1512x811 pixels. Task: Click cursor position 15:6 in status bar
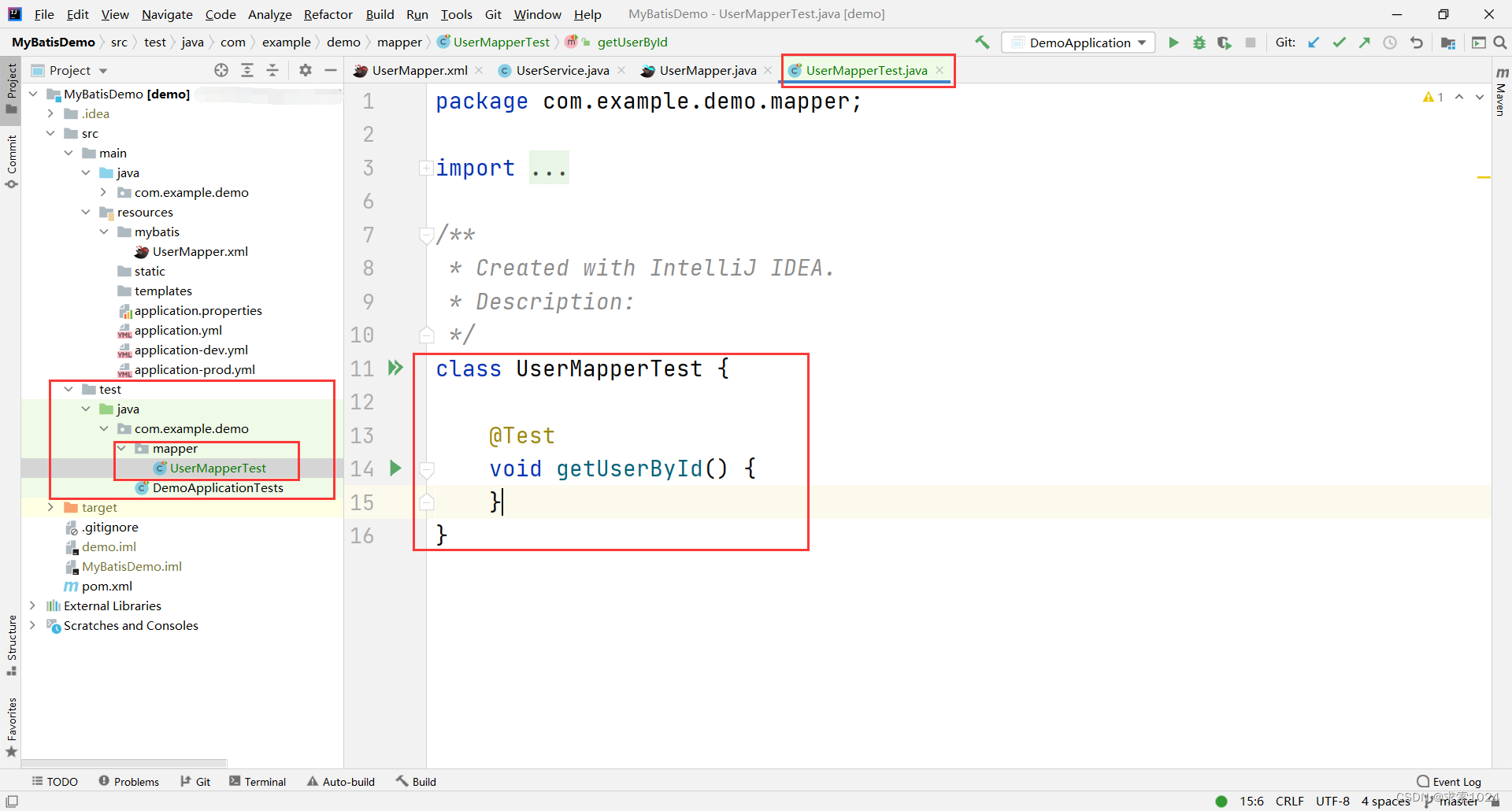tap(1251, 802)
